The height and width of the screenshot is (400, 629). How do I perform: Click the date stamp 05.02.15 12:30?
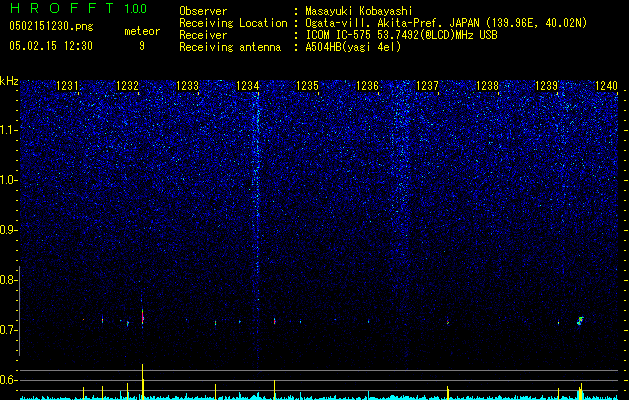[51, 46]
